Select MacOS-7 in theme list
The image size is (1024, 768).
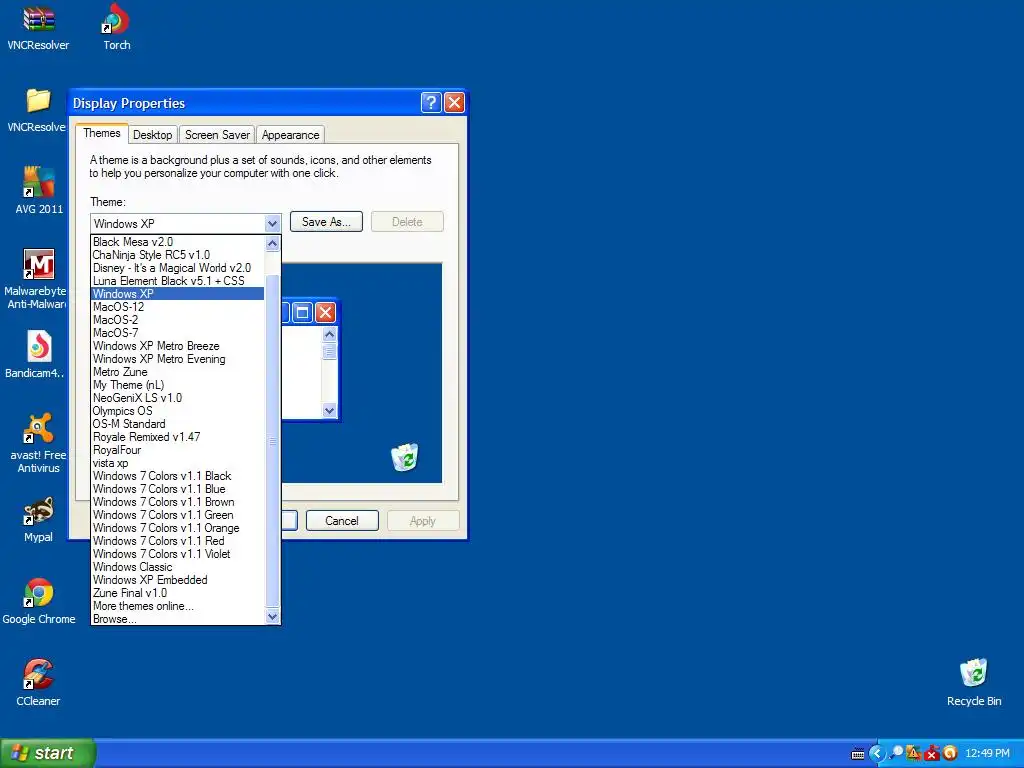pos(178,333)
